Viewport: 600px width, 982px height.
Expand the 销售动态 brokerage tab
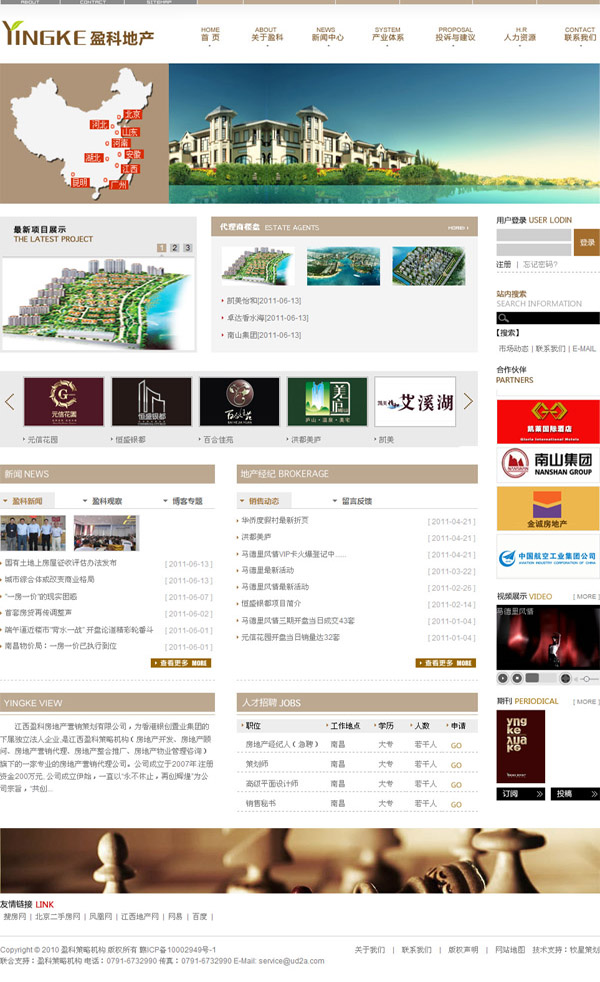tap(263, 501)
